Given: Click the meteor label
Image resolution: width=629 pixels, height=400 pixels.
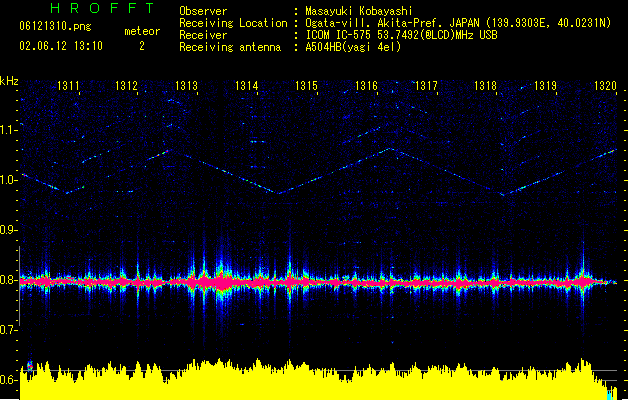Looking at the screenshot, I should point(142,31).
